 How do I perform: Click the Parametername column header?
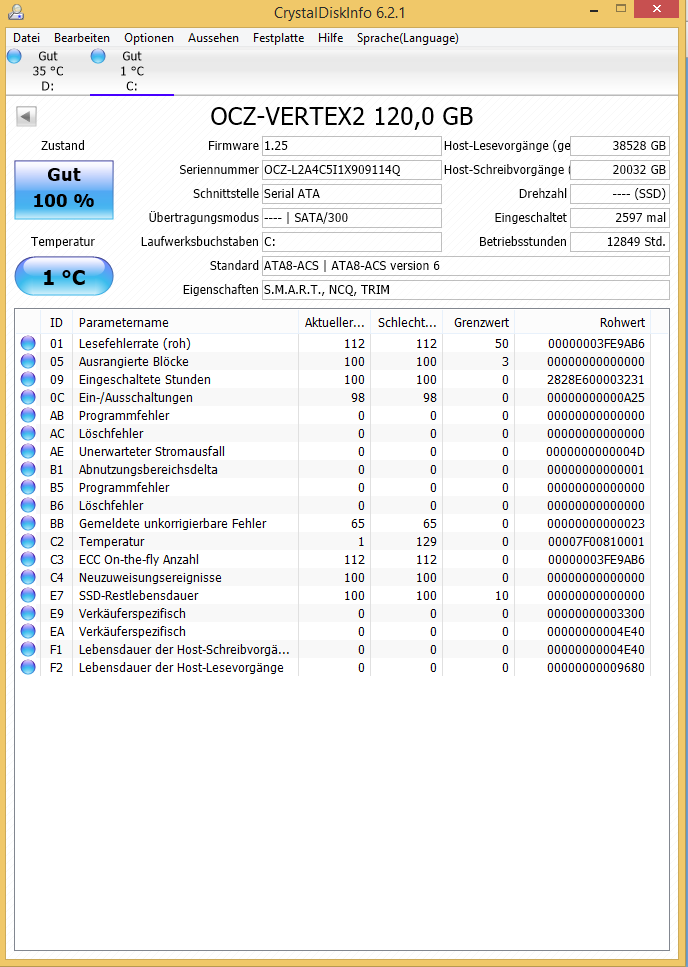tap(184, 323)
